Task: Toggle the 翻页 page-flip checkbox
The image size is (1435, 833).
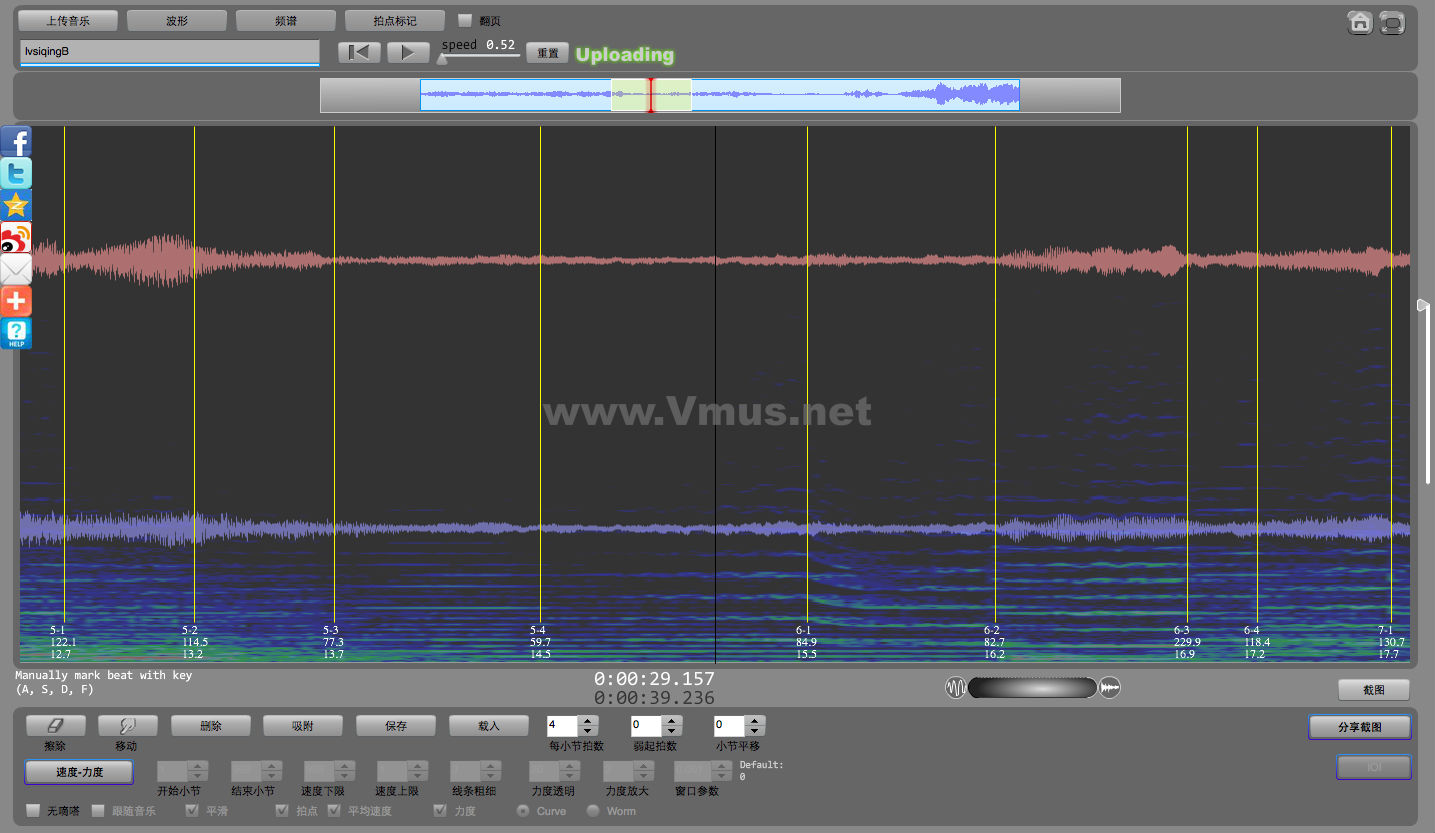Action: coord(465,20)
